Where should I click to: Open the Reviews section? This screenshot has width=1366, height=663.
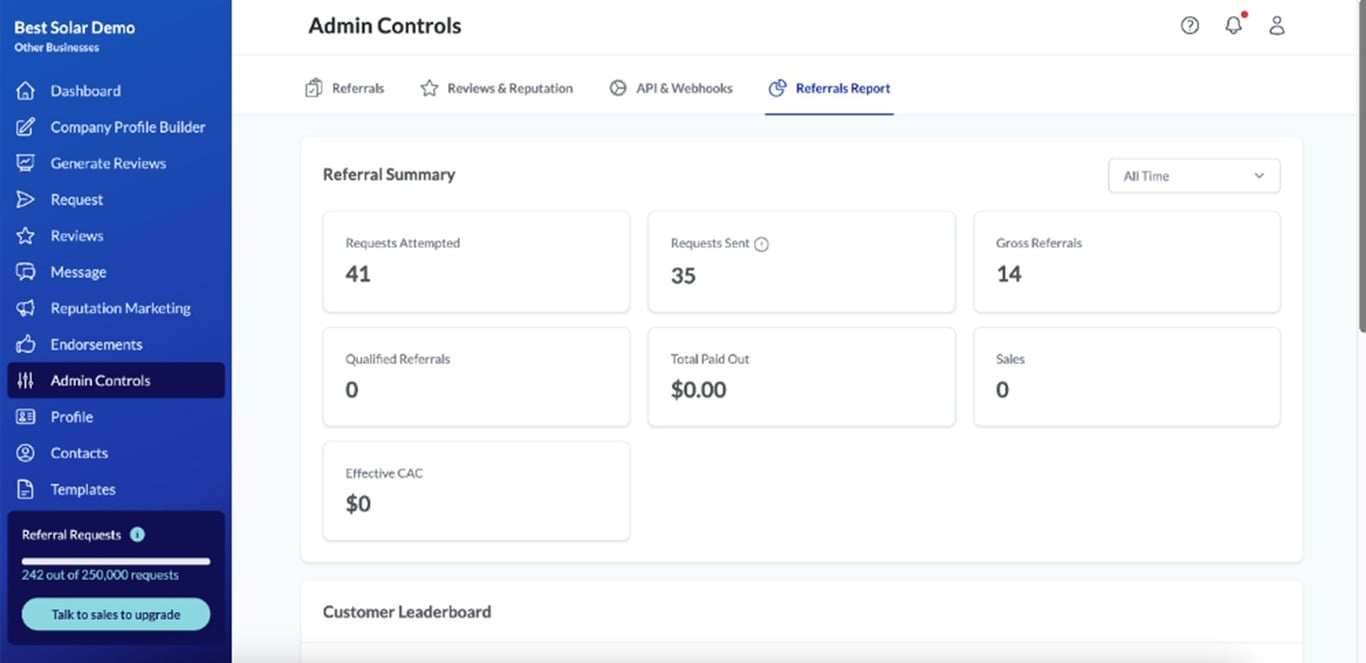[77, 235]
